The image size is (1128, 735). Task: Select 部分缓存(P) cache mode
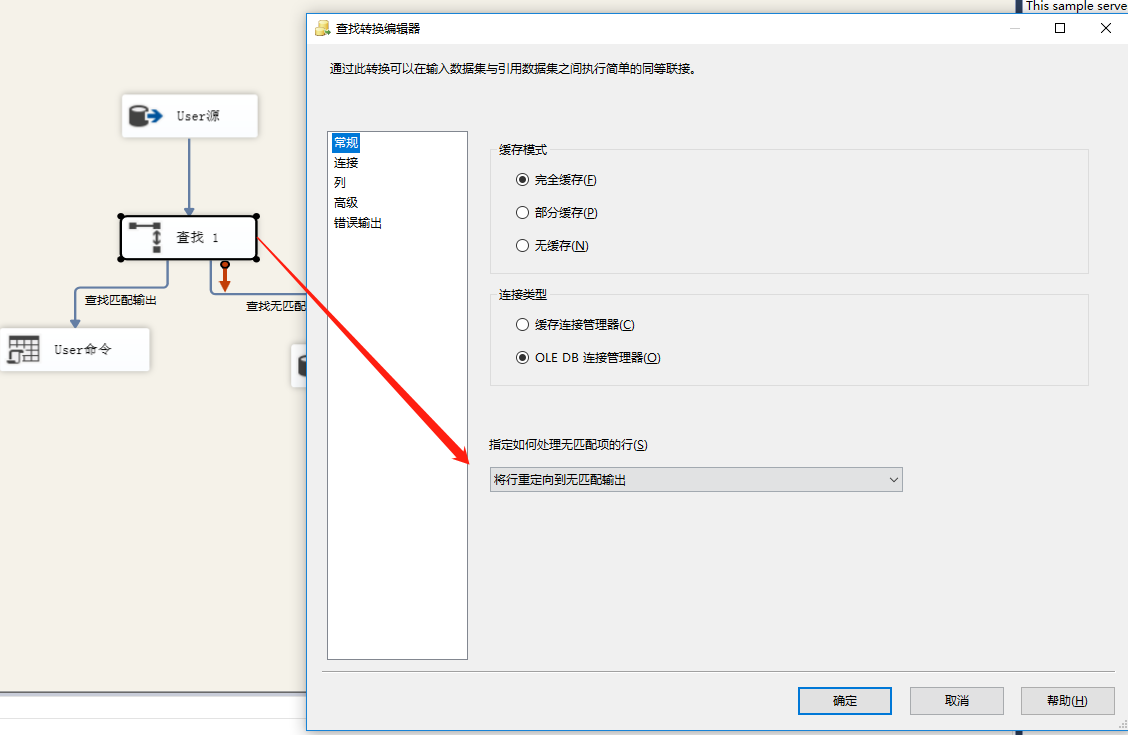pyautogui.click(x=557, y=213)
